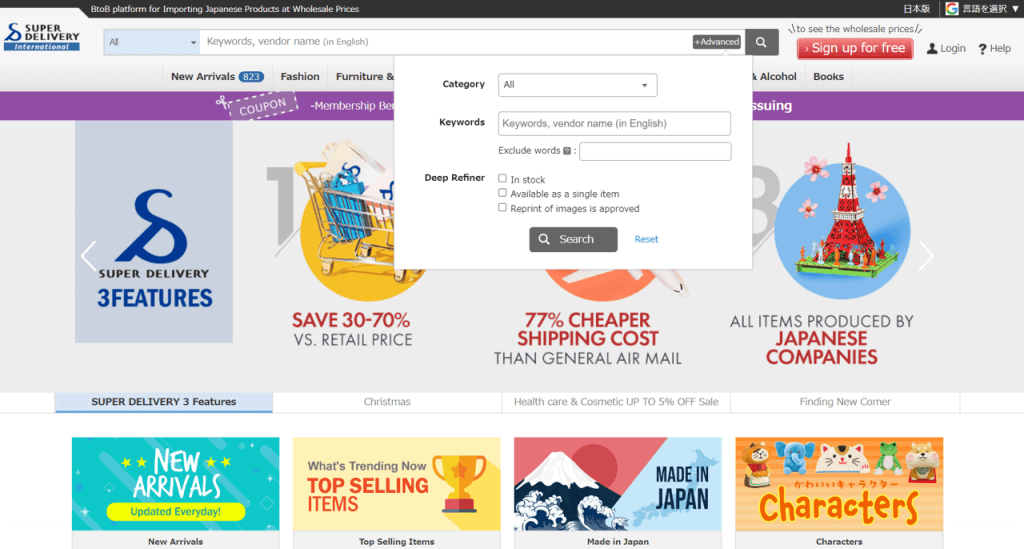Viewport: 1024px width, 549px height.
Task: Enable Available as a single item
Action: pyautogui.click(x=502, y=193)
